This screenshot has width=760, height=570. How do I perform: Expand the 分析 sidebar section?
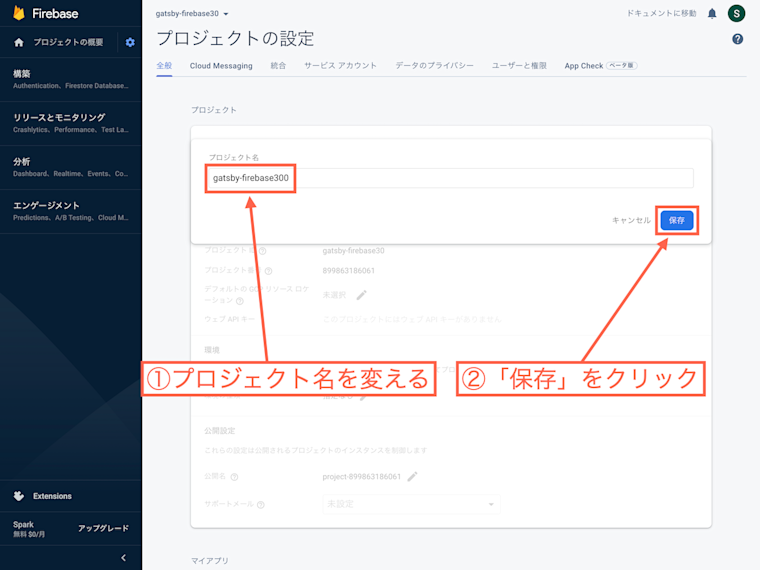pyautogui.click(x=71, y=167)
